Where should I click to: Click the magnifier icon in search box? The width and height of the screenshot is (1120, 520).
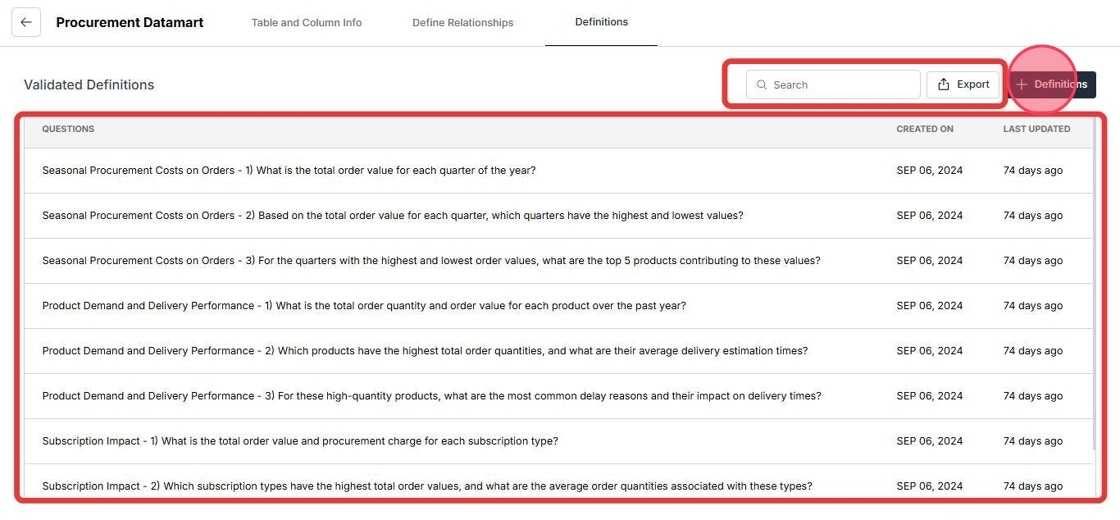(x=761, y=84)
